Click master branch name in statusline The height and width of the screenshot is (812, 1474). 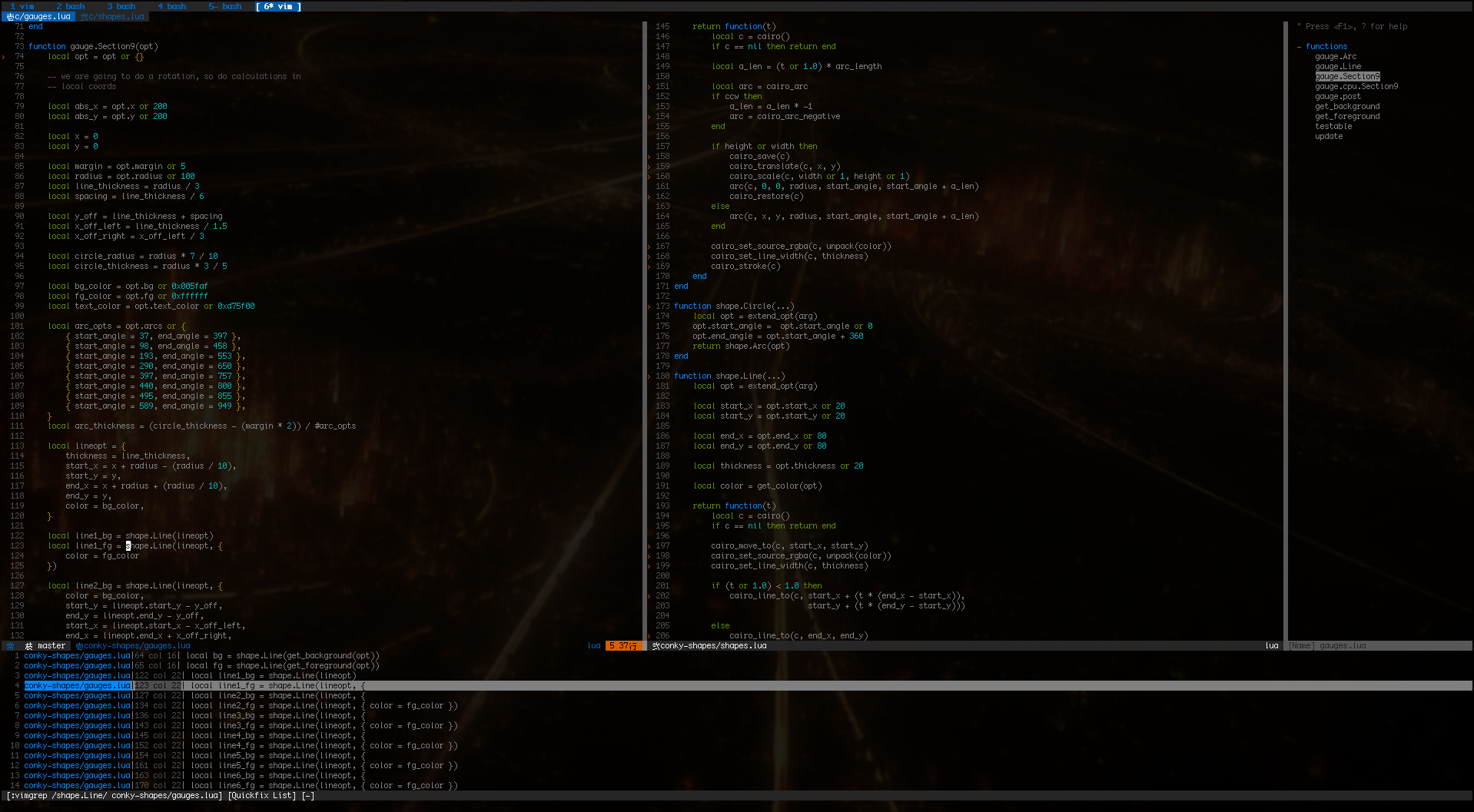point(51,646)
